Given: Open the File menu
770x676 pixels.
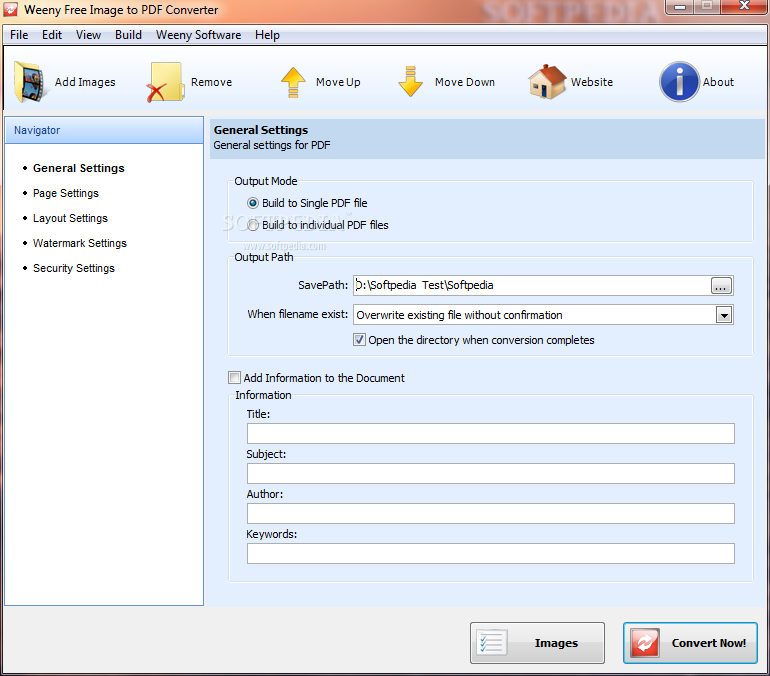Looking at the screenshot, I should pos(19,35).
